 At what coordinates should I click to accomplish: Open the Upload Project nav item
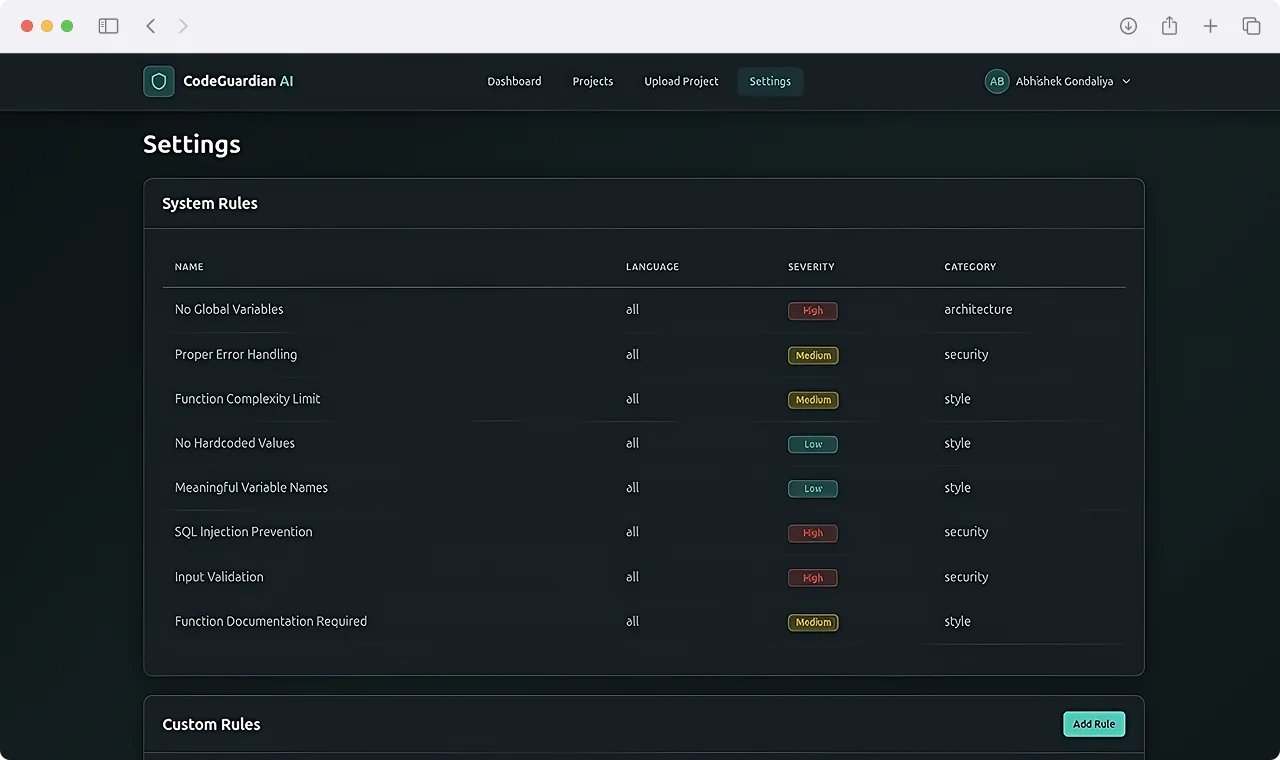pos(681,81)
